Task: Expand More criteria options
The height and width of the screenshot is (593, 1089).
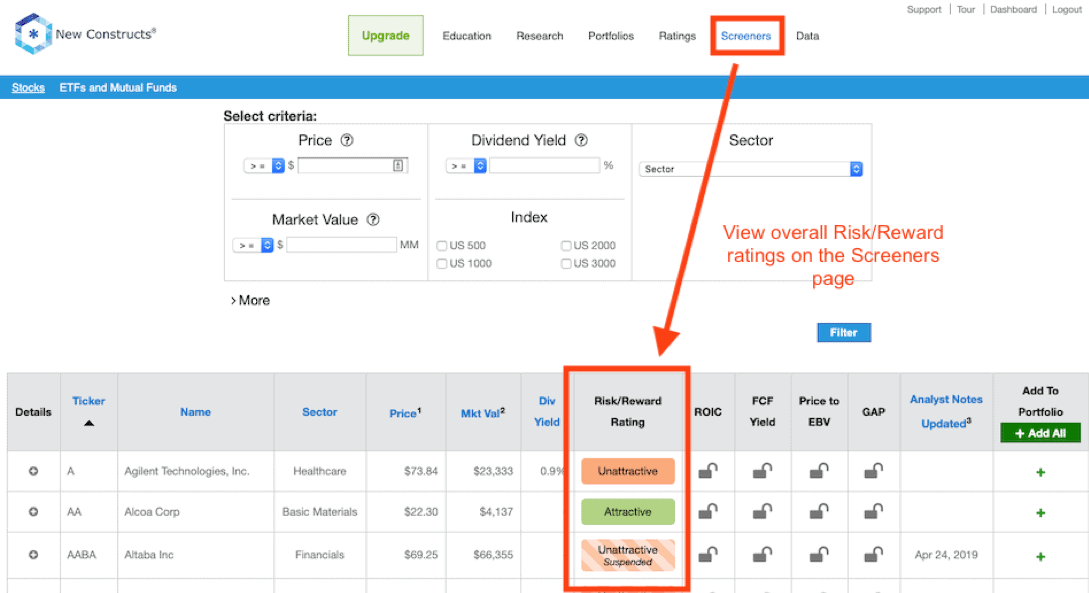Action: 250,301
